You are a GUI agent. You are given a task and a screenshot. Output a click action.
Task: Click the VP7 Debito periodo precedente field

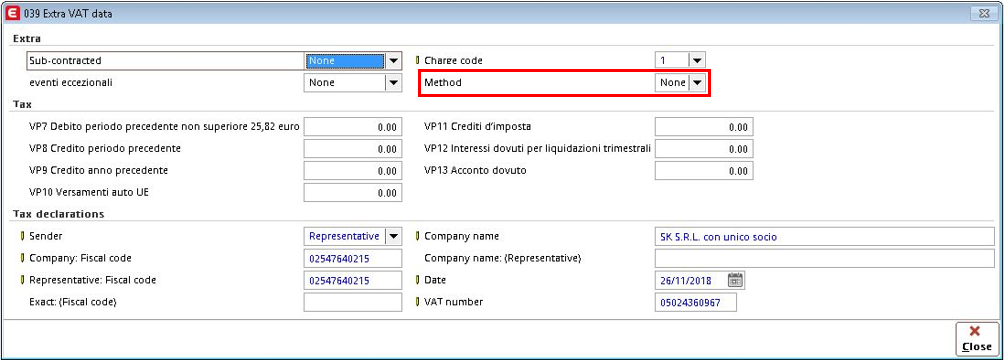tap(353, 127)
